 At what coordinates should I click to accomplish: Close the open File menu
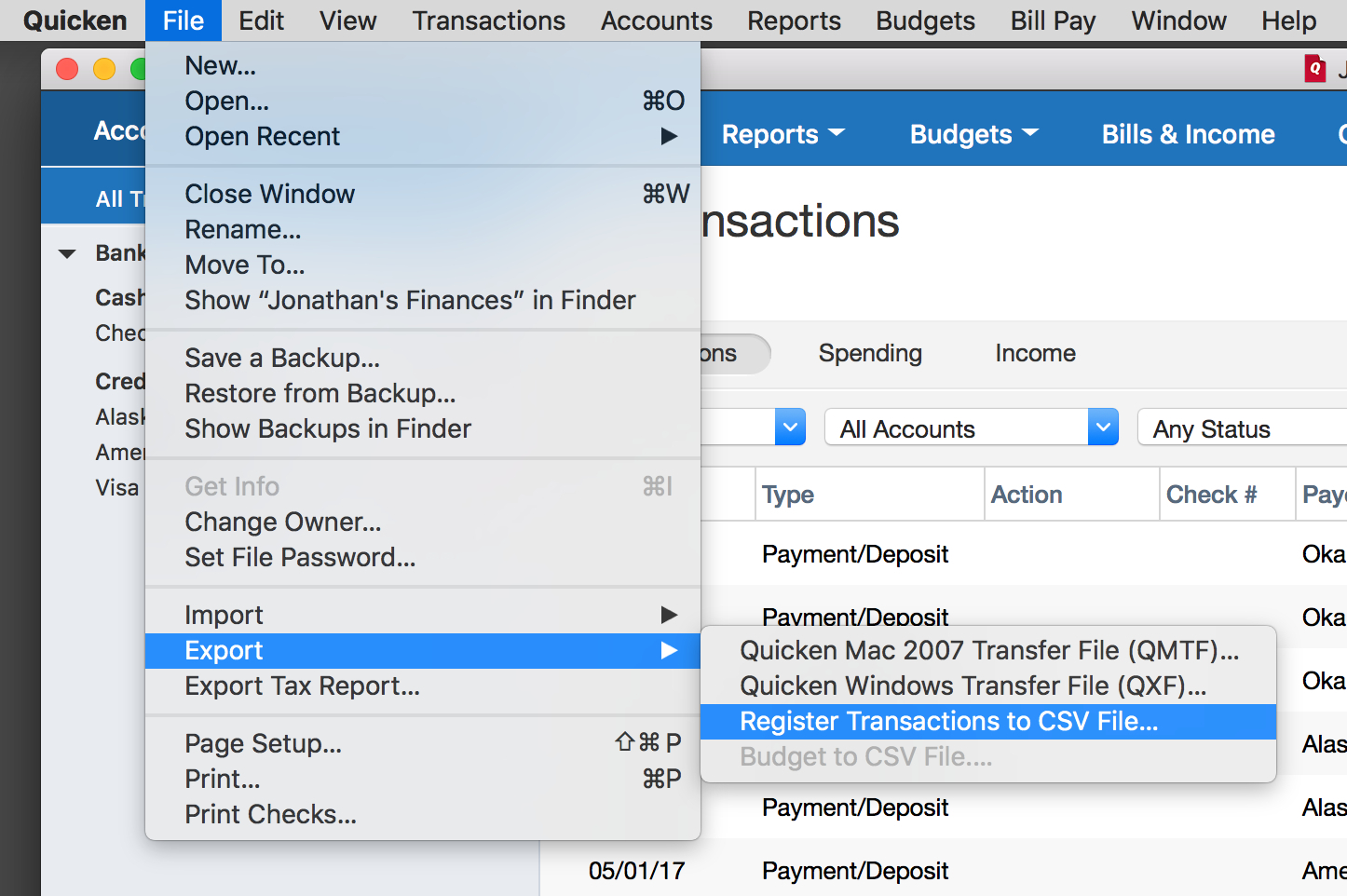pyautogui.click(x=184, y=20)
